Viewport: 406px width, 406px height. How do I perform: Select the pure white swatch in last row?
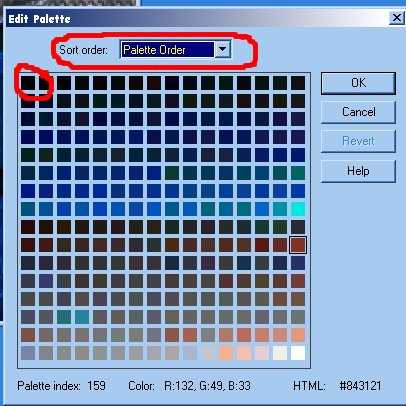pos(298,353)
